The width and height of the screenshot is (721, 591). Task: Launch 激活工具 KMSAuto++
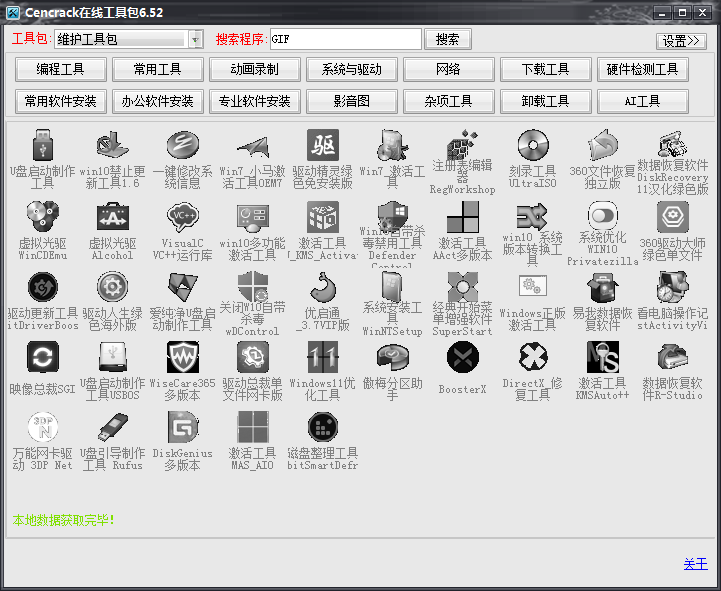[602, 357]
